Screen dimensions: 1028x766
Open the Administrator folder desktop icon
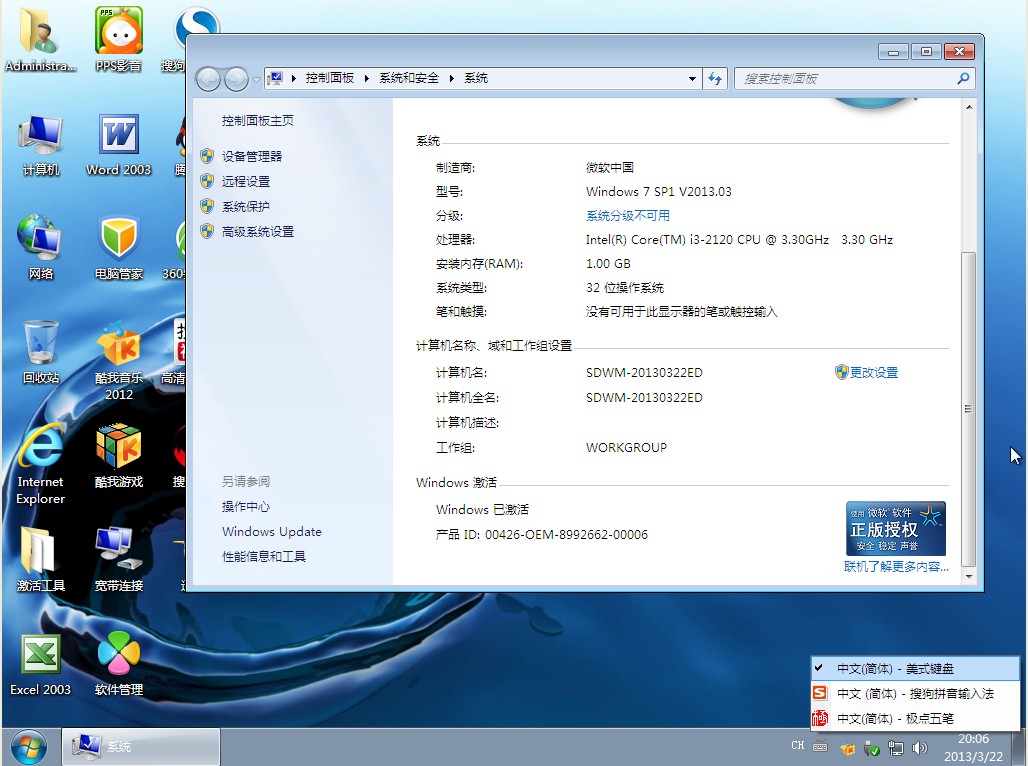point(40,39)
